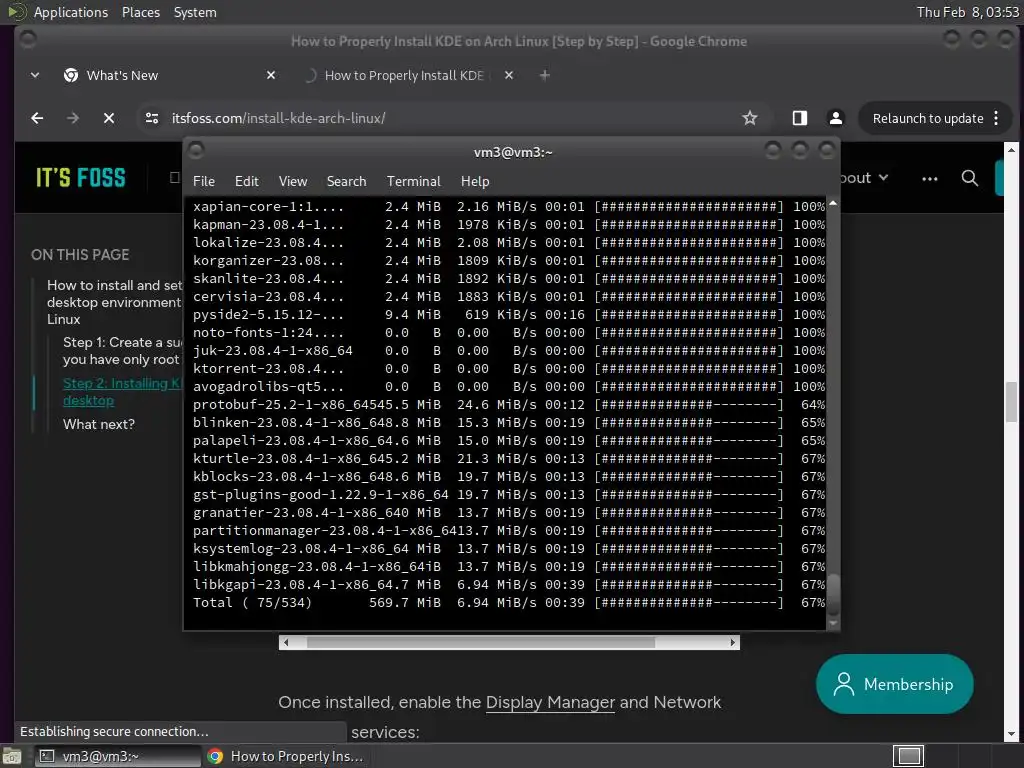Viewport: 1024px width, 768px height.
Task: Open the It's FOSS logo home link
Action: [x=80, y=178]
